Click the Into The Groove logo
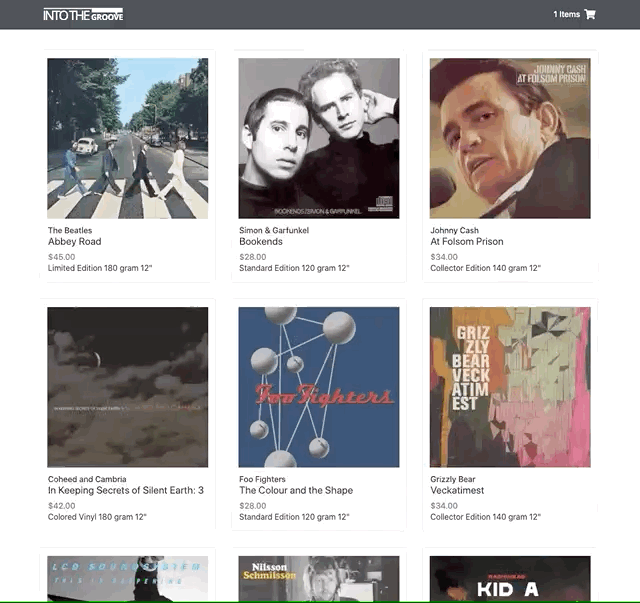The width and height of the screenshot is (640, 603). coord(83,14)
